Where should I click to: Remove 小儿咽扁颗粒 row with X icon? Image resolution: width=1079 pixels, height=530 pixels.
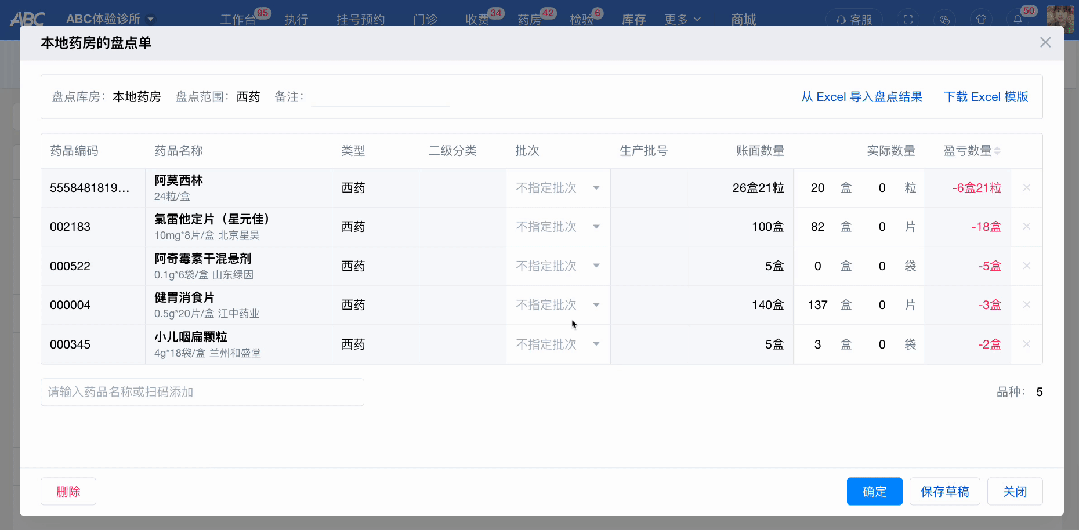point(1026,344)
